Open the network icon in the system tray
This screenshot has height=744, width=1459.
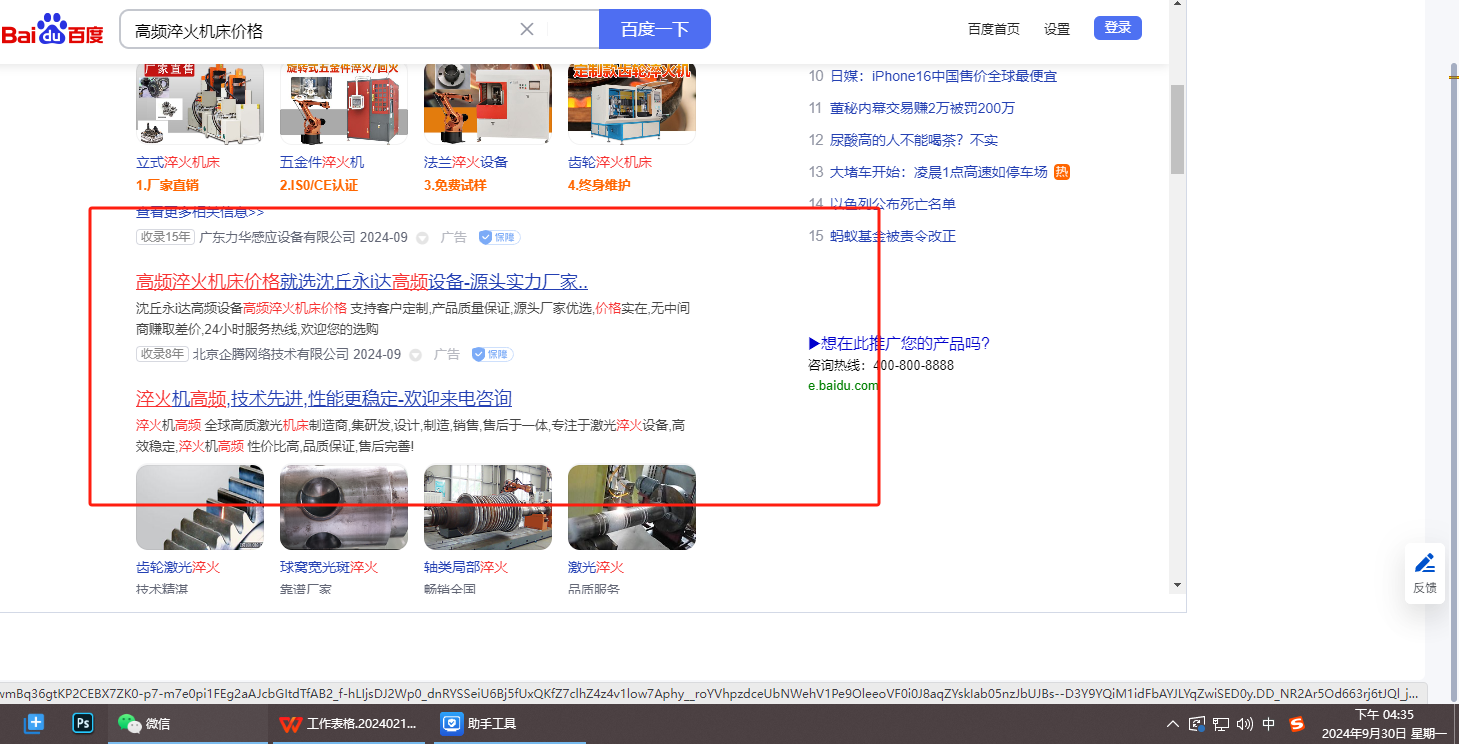tap(1221, 724)
